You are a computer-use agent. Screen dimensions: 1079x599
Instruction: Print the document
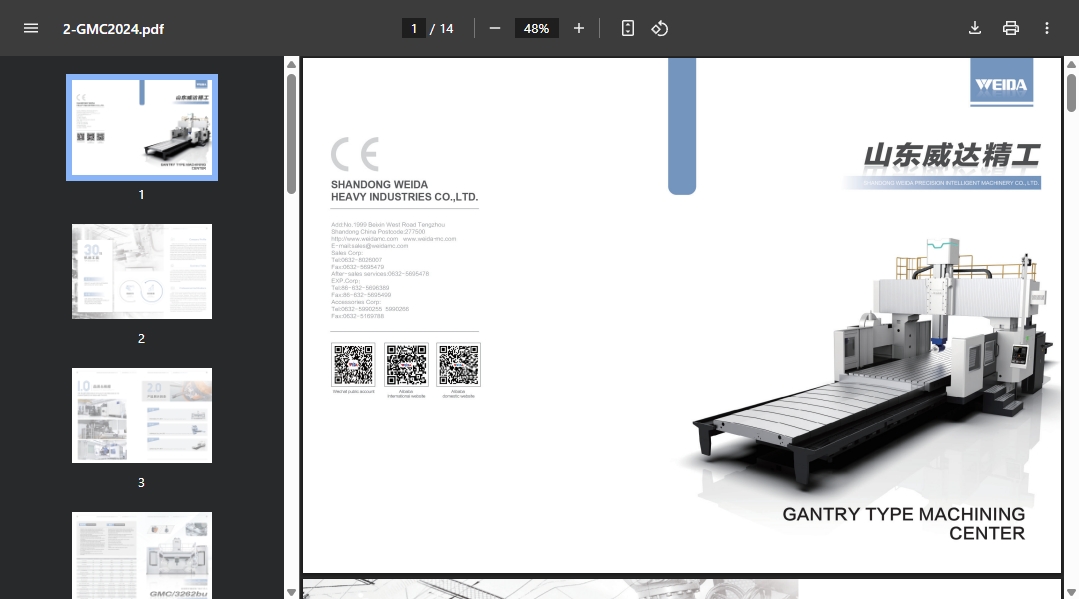(x=1011, y=28)
